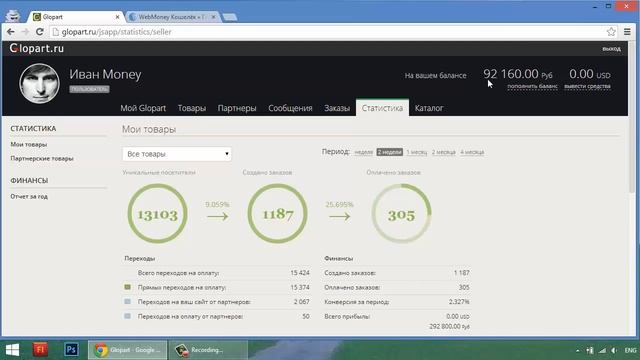The image size is (640, 360).
Task: Expand the Все товары dropdown
Action: pyautogui.click(x=177, y=154)
